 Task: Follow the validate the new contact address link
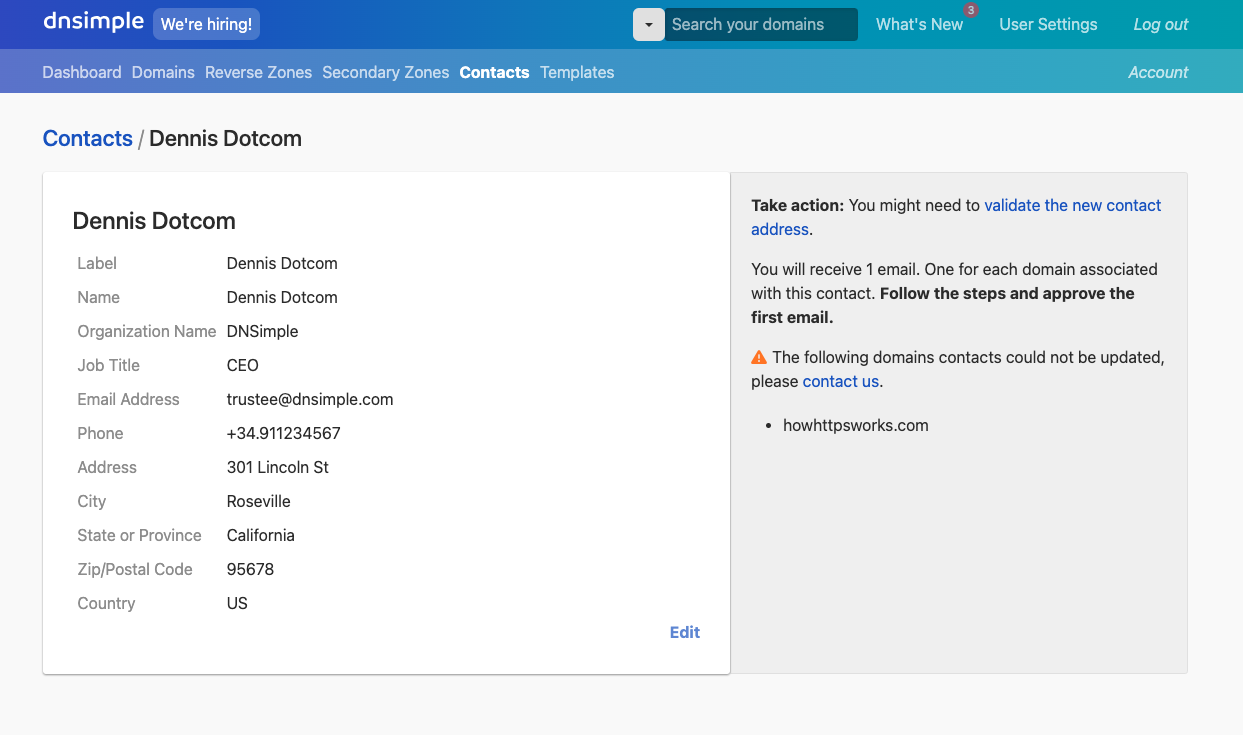(1072, 205)
